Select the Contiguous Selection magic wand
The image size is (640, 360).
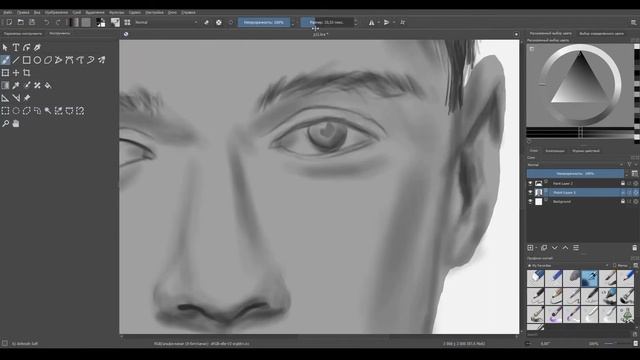pyautogui.click(x=48, y=111)
